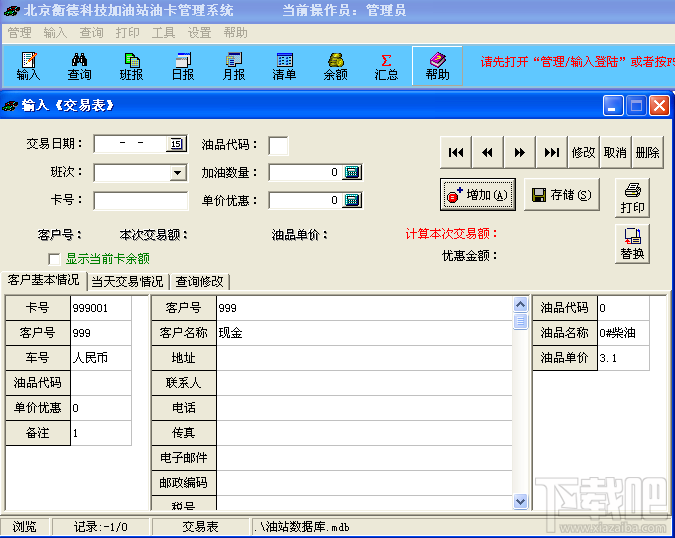Go to previous record

click(x=488, y=152)
